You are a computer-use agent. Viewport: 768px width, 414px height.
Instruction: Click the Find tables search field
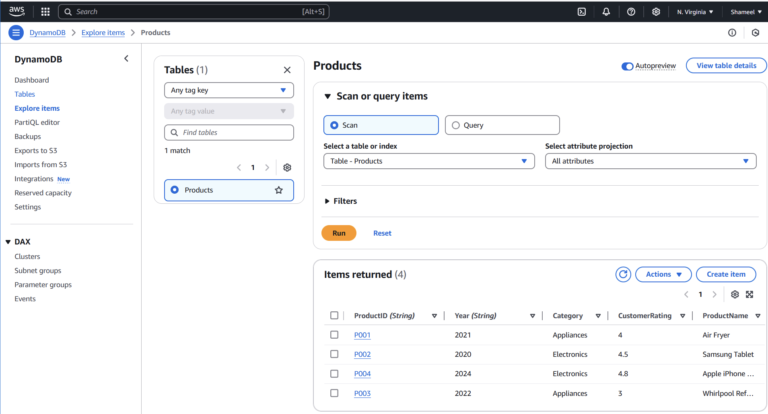coord(229,132)
